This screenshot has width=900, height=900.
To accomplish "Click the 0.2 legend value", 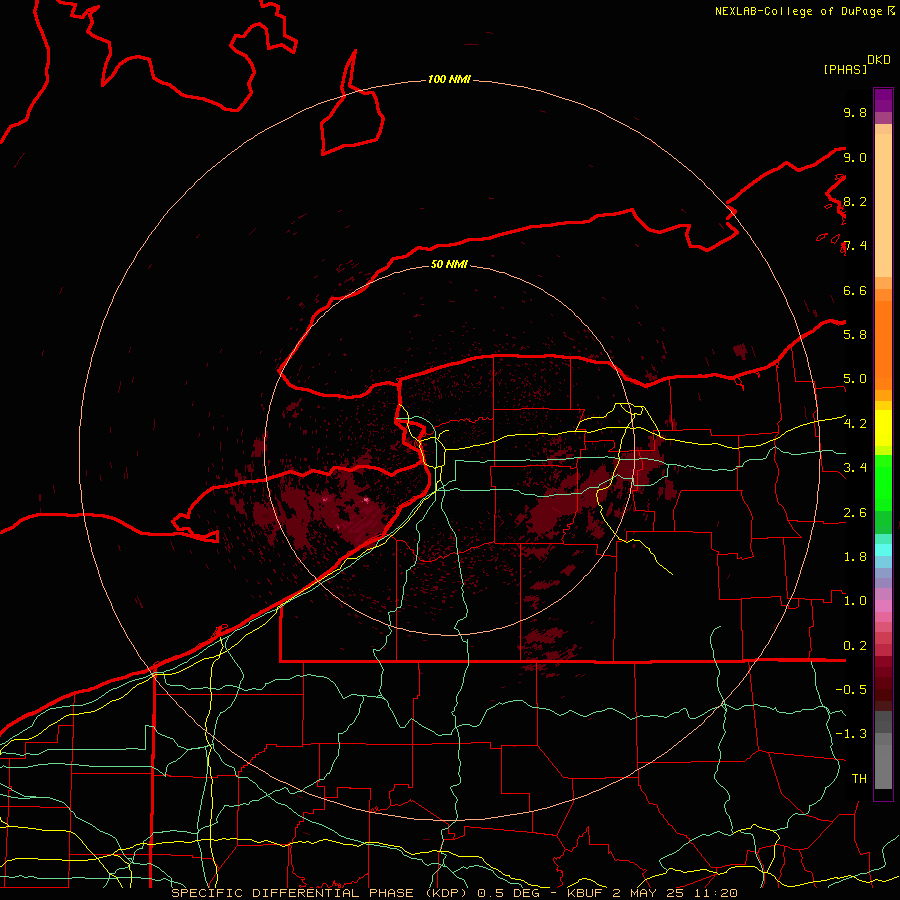I will [x=855, y=646].
